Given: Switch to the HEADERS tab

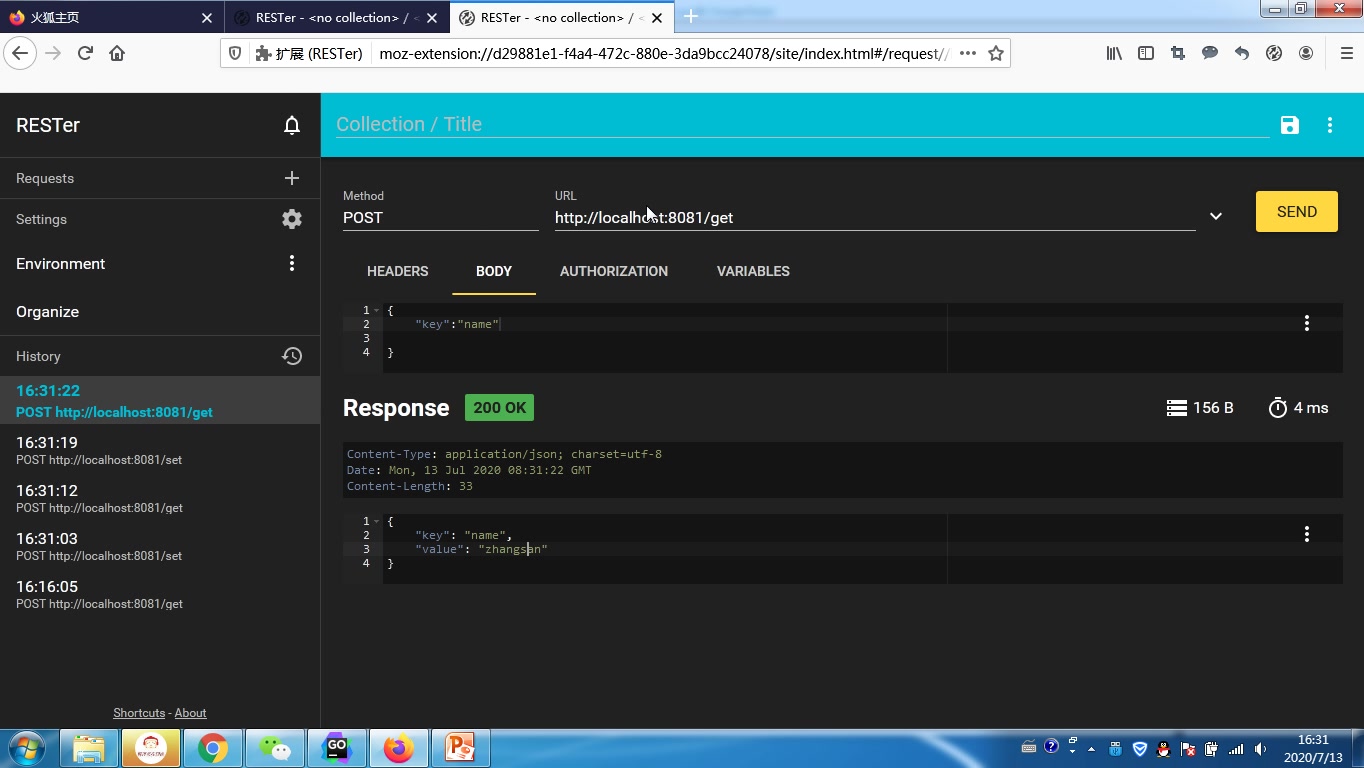Looking at the screenshot, I should (x=397, y=271).
